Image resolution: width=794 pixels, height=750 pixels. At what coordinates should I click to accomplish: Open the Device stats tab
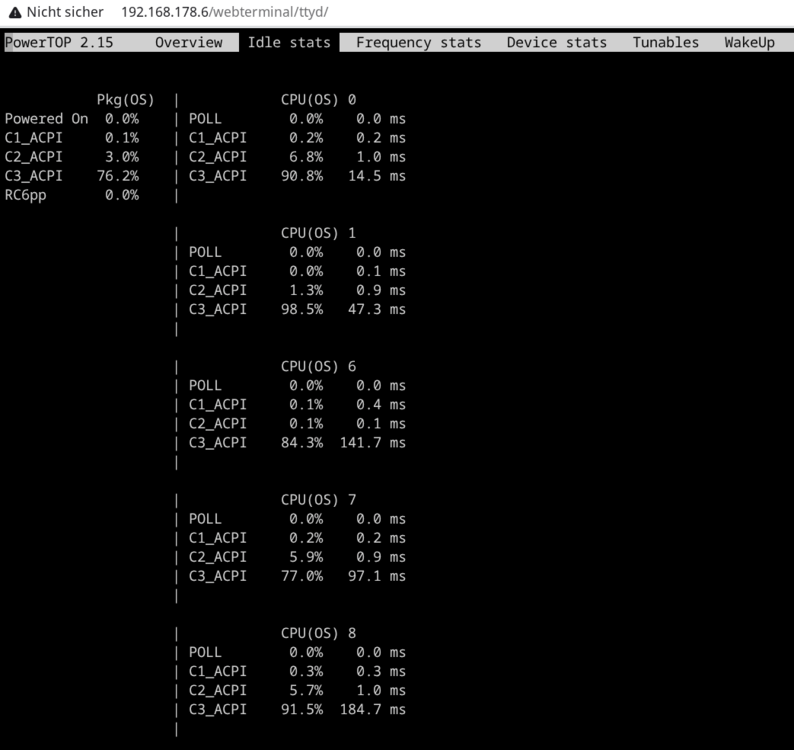[557, 43]
